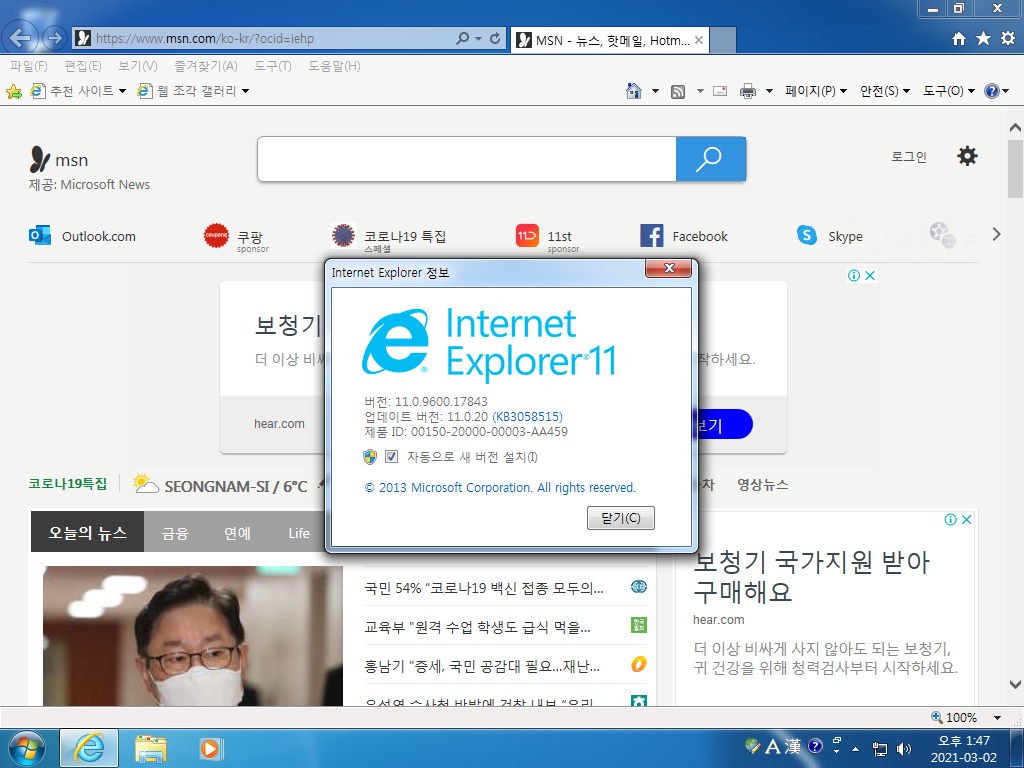Screen dimensions: 1024x768
Task: Open 안전(S) dropdown menu
Action: tap(885, 91)
